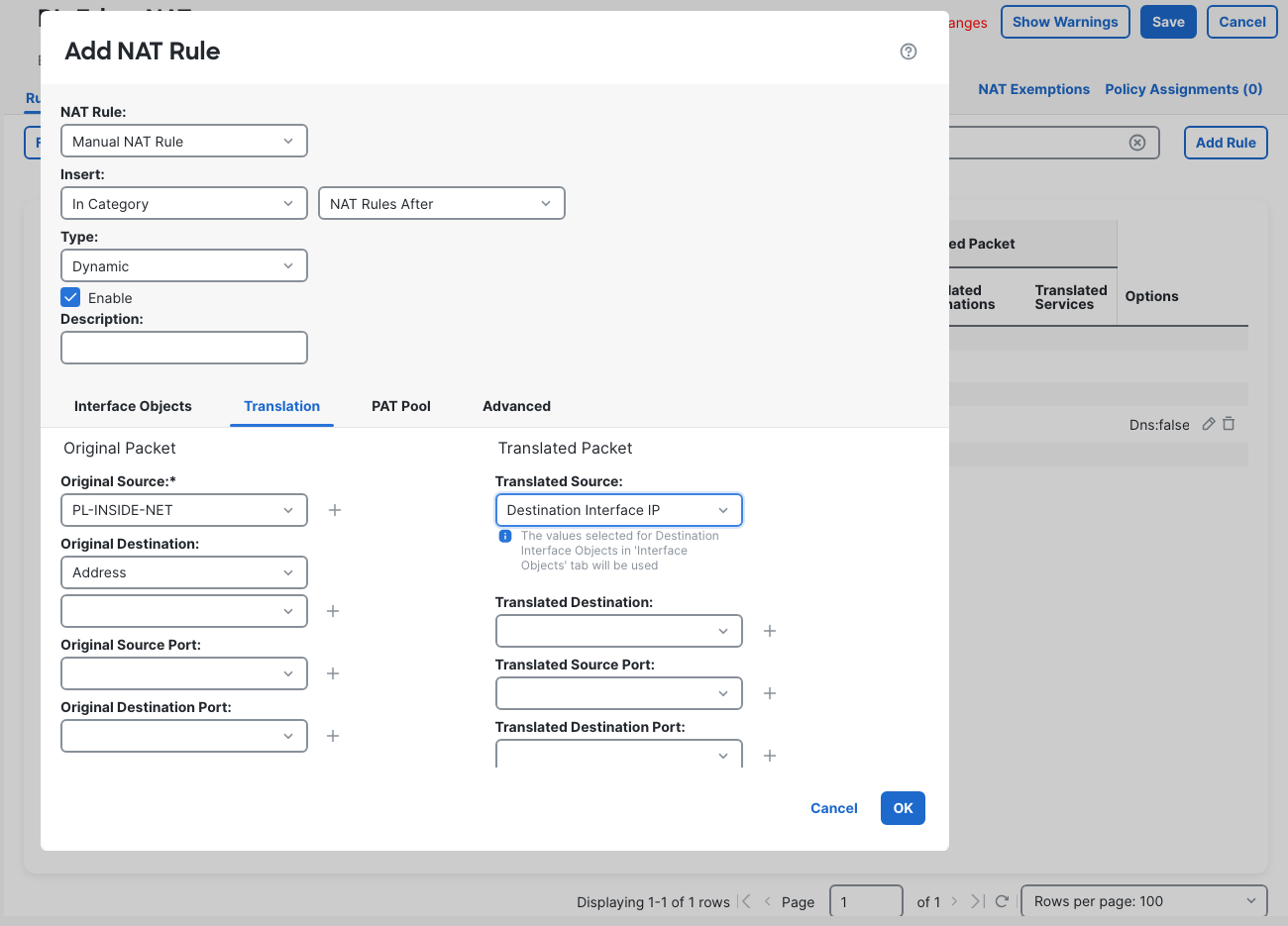Open the Rows per page dropdown
The height and width of the screenshot is (926, 1288).
tap(1144, 901)
